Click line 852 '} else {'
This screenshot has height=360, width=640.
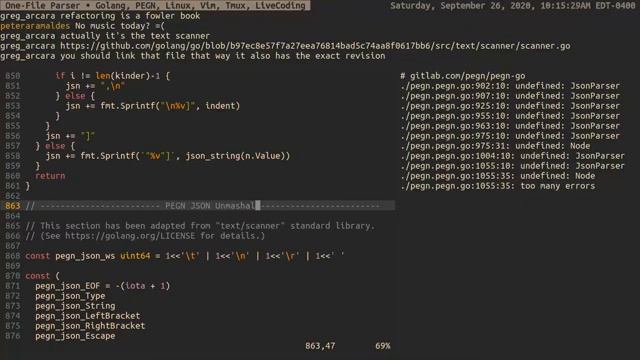[x=75, y=96]
